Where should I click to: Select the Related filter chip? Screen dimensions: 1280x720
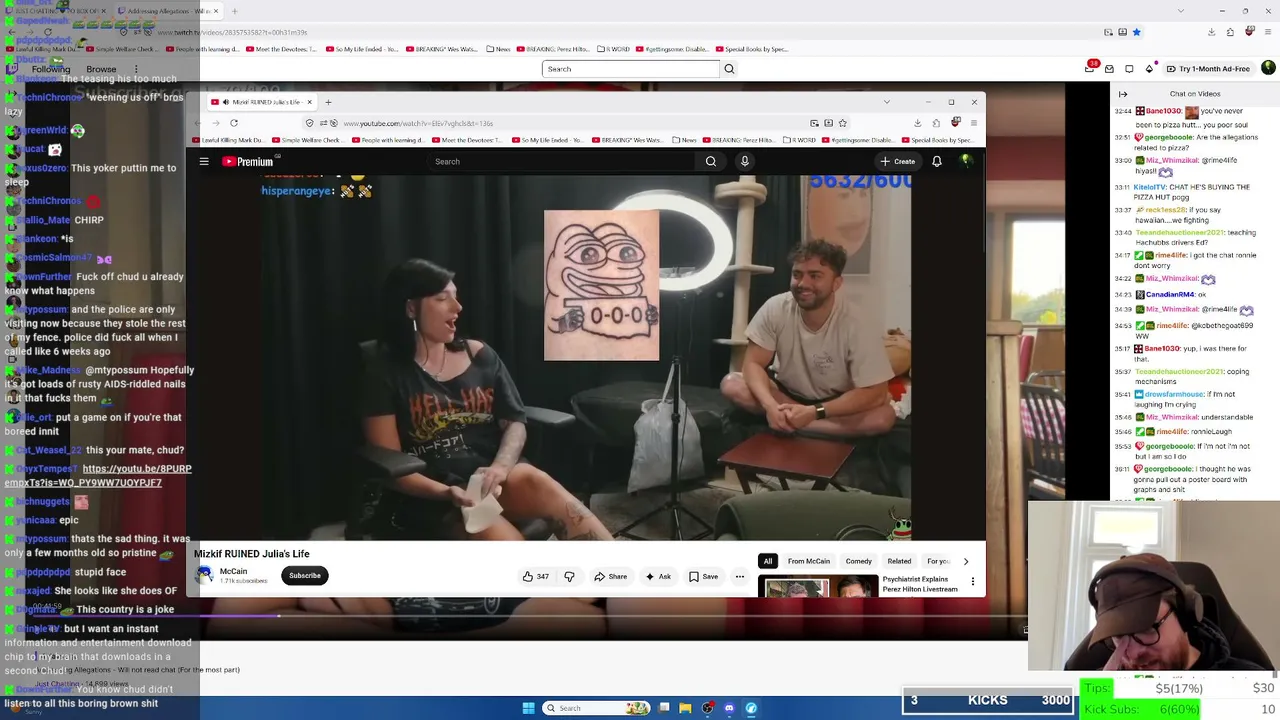tap(899, 561)
